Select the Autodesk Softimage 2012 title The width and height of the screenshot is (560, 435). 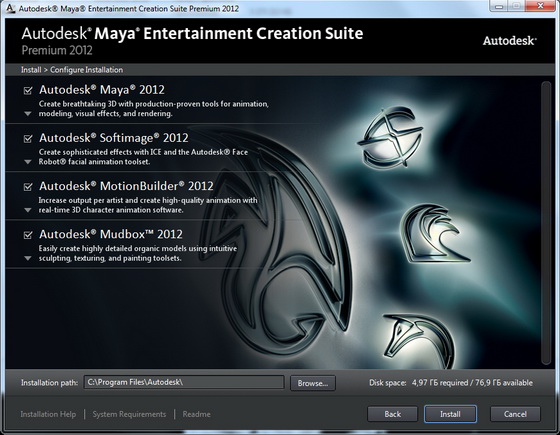point(114,138)
